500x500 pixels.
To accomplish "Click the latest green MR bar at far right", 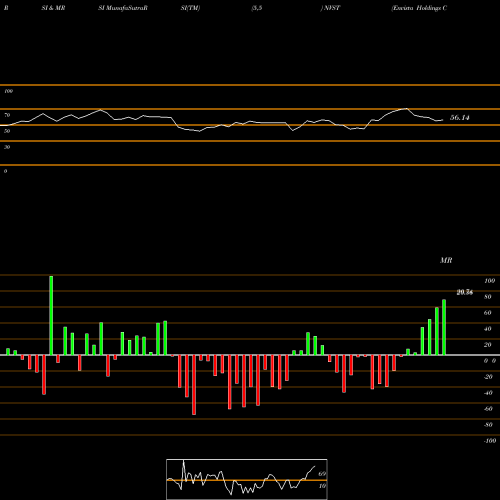I will pos(444,327).
